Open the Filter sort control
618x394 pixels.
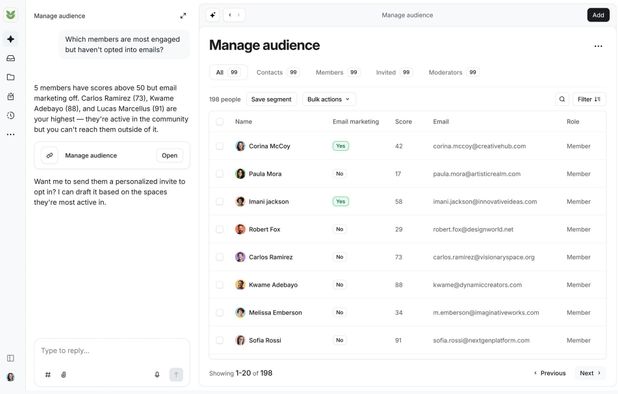589,99
